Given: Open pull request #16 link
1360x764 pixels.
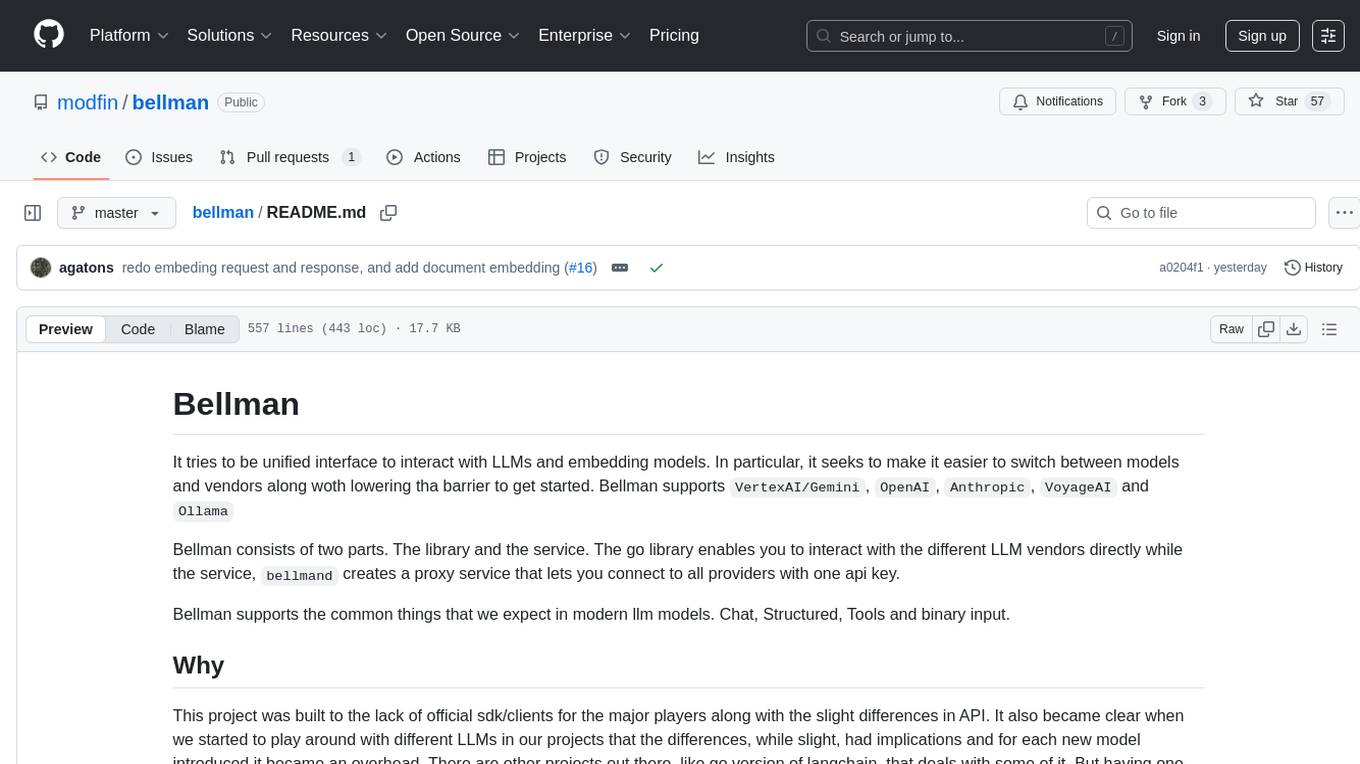Looking at the screenshot, I should (x=581, y=268).
